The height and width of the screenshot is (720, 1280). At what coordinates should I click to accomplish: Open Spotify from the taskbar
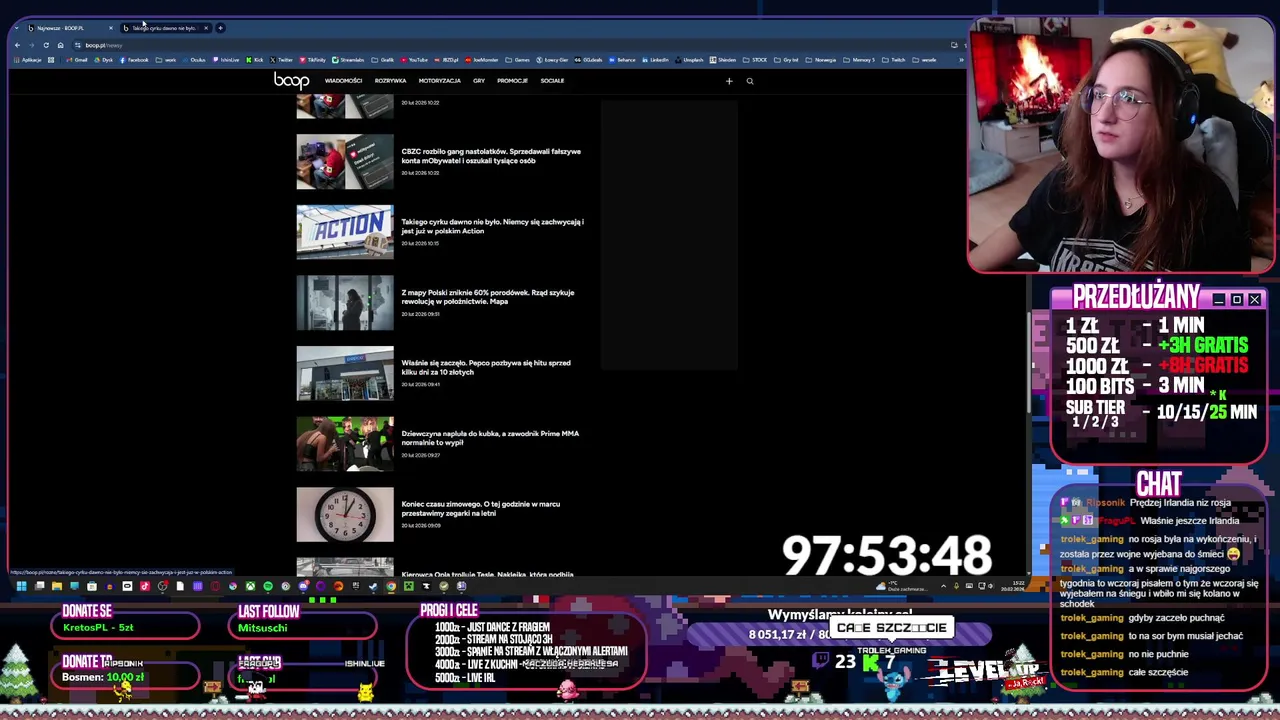click(x=268, y=586)
